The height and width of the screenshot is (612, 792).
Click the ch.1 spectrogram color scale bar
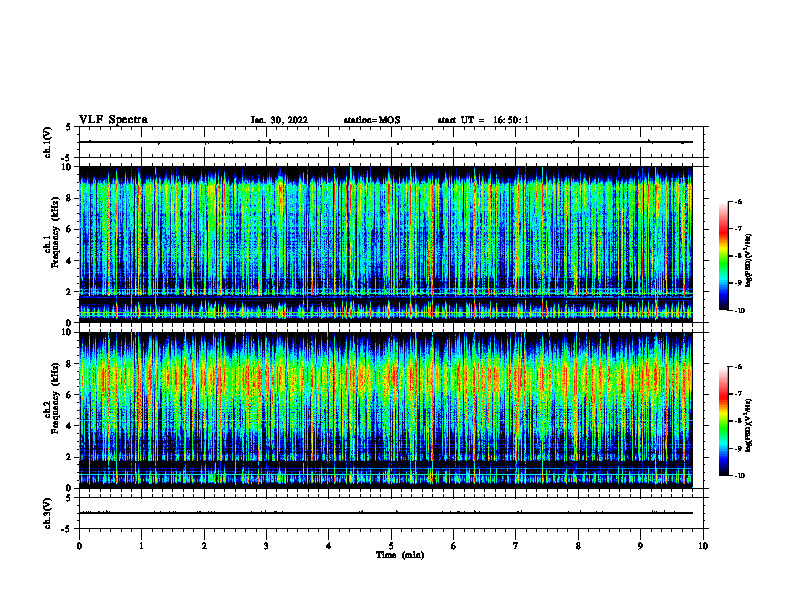click(x=723, y=256)
